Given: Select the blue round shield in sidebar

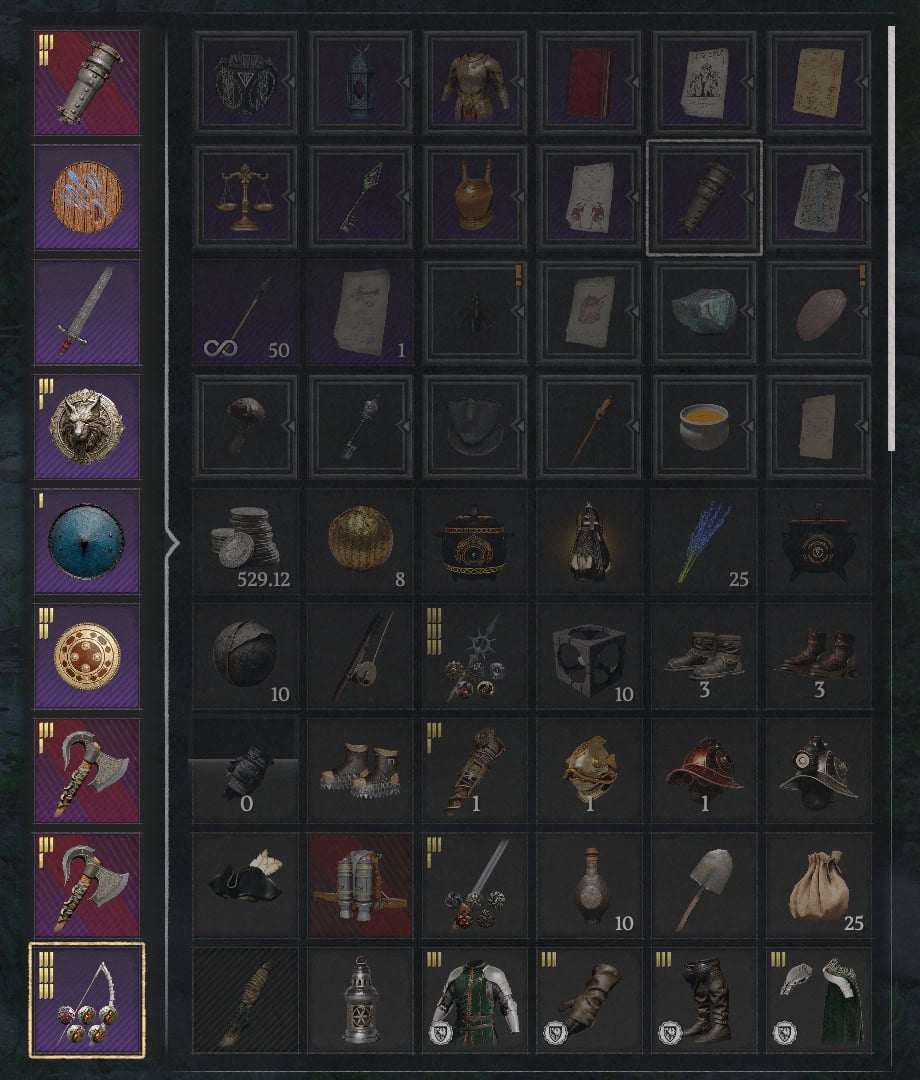Looking at the screenshot, I should coord(87,541).
